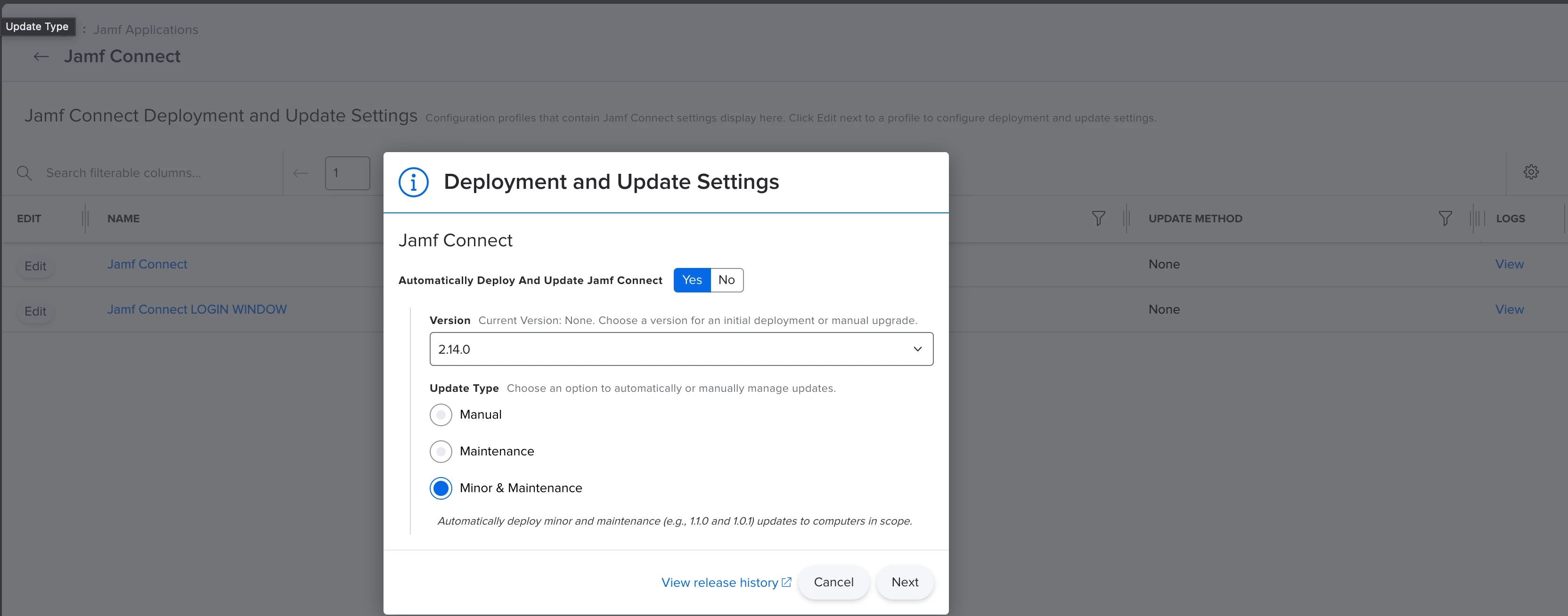
Task: View logs for the Jamf Connect profile
Action: [1510, 264]
